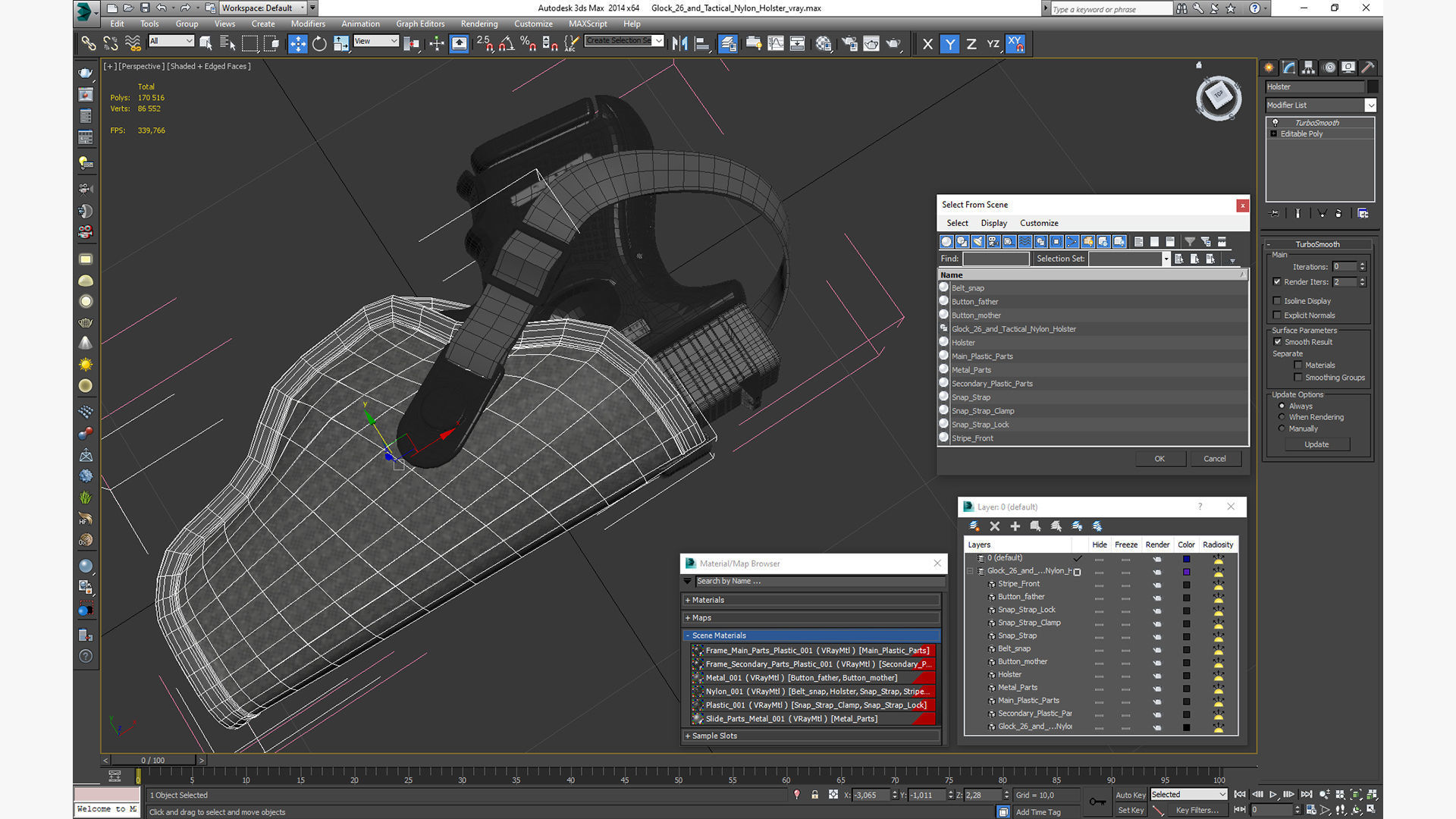Open Display menu in Select From Scene

(x=993, y=223)
